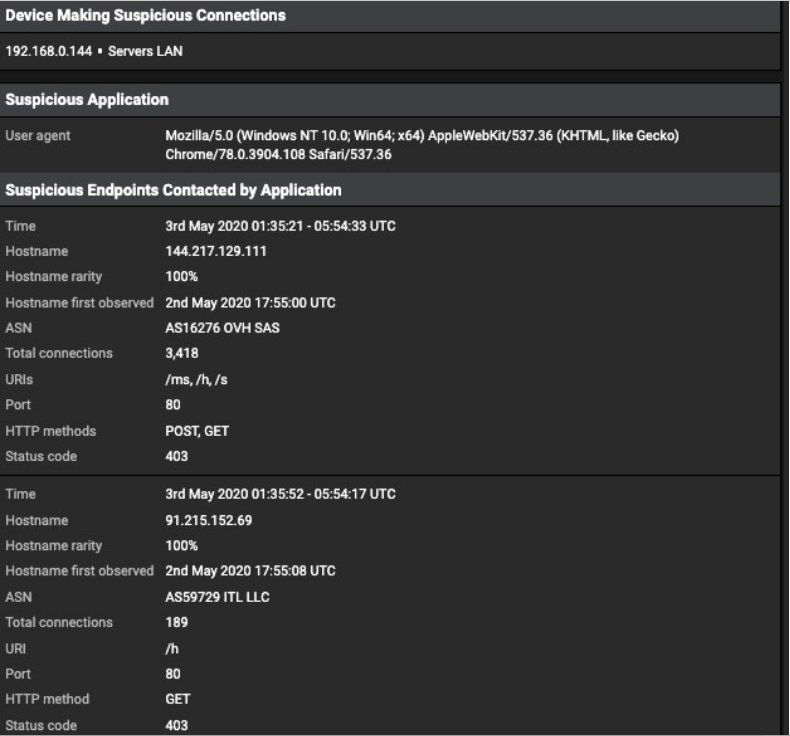Click the Suspicious Application section header
Image resolution: width=790 pixels, height=736 pixels.
click(87, 100)
